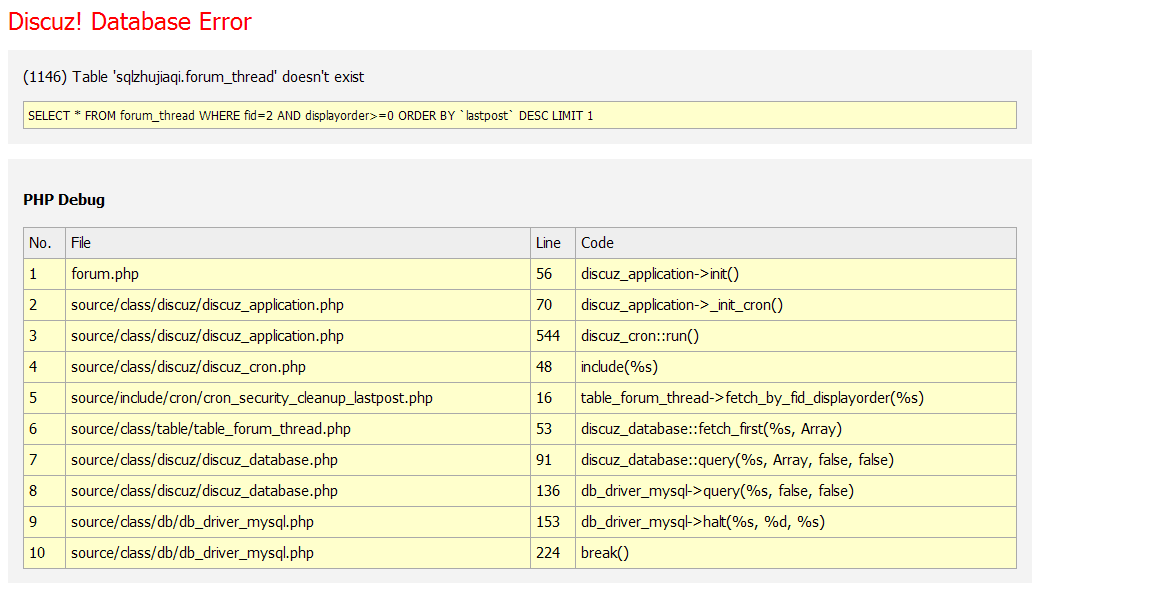Select the error message about forum_thread table
The width and height of the screenshot is (1164, 591).
pyautogui.click(x=194, y=77)
